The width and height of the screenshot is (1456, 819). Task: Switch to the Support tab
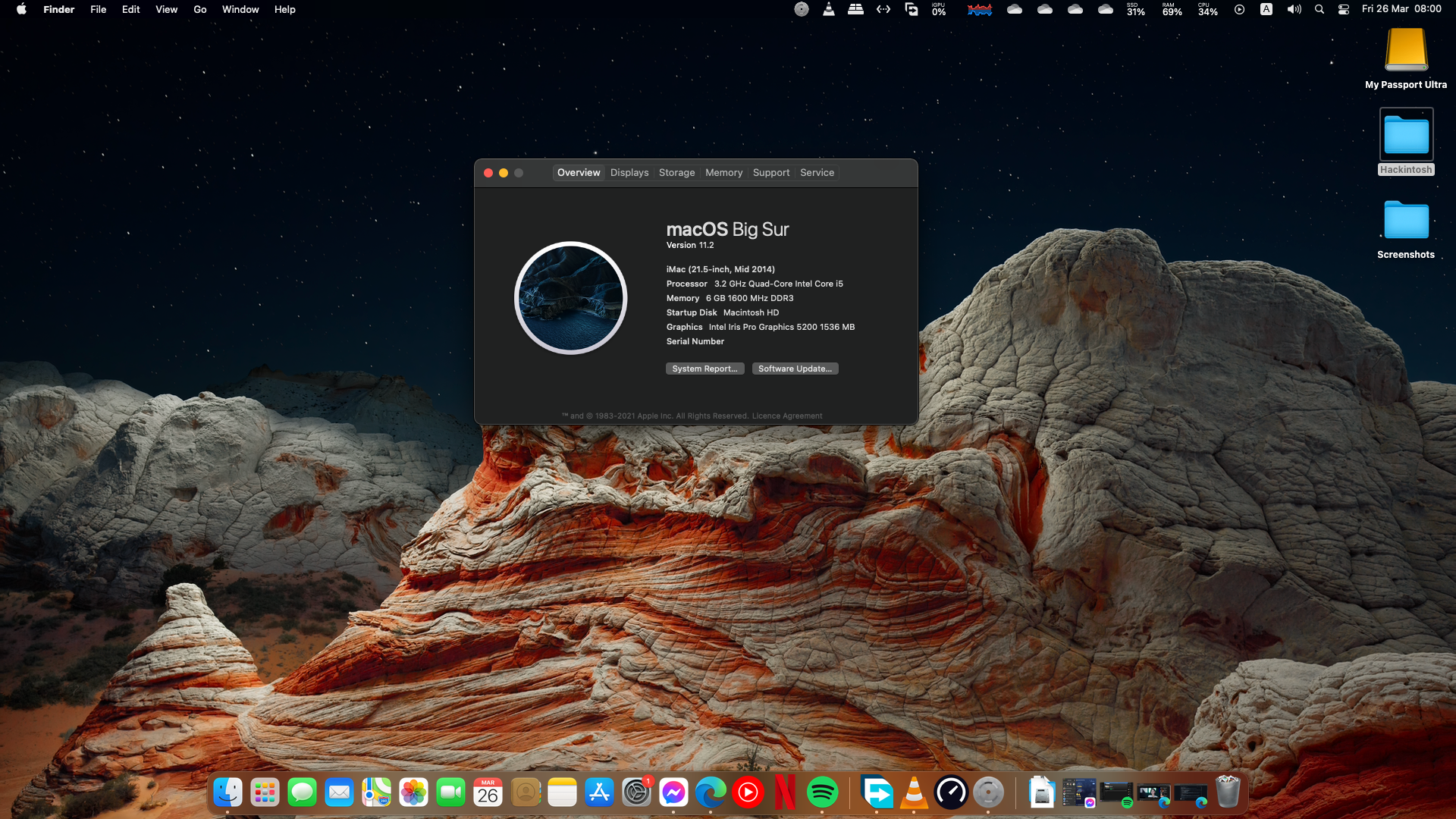[x=770, y=173]
